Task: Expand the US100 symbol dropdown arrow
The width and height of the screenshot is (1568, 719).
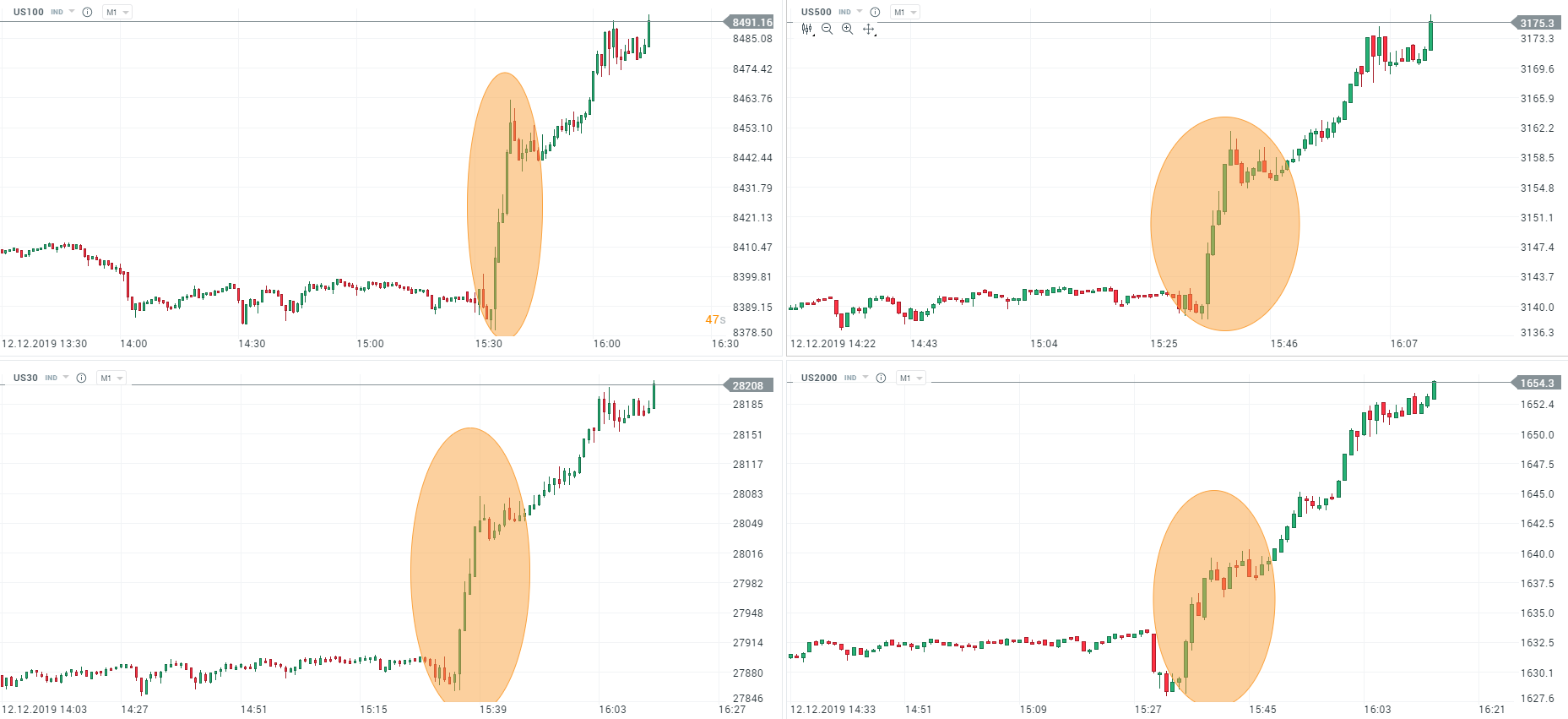Action: pos(72,12)
